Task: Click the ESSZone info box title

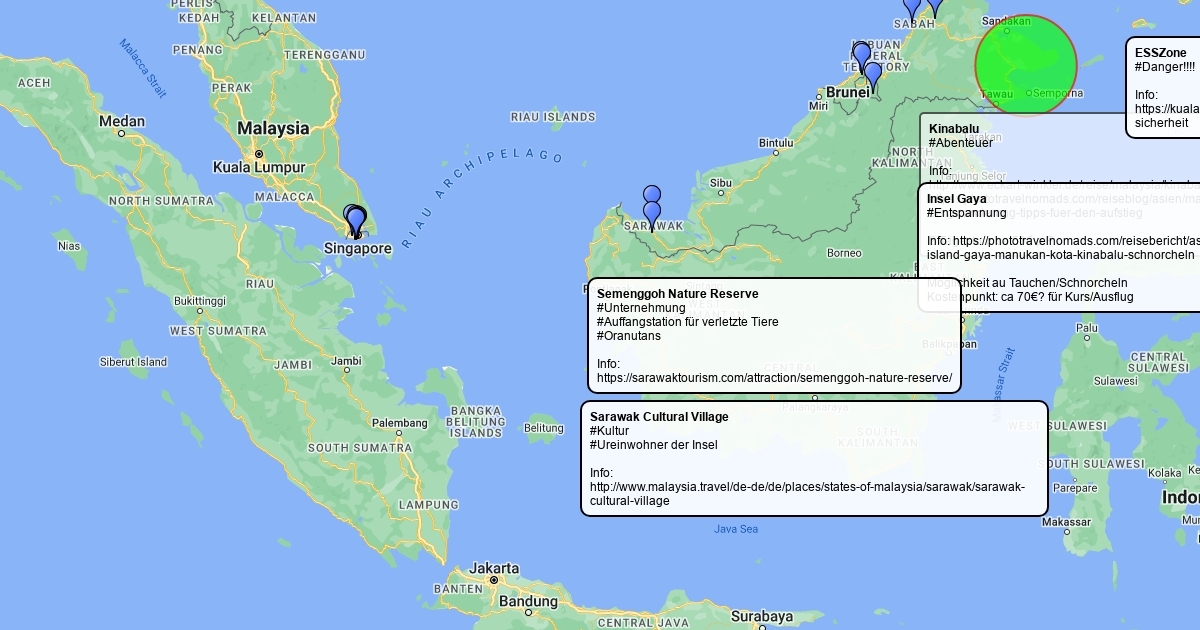Action: [1160, 53]
